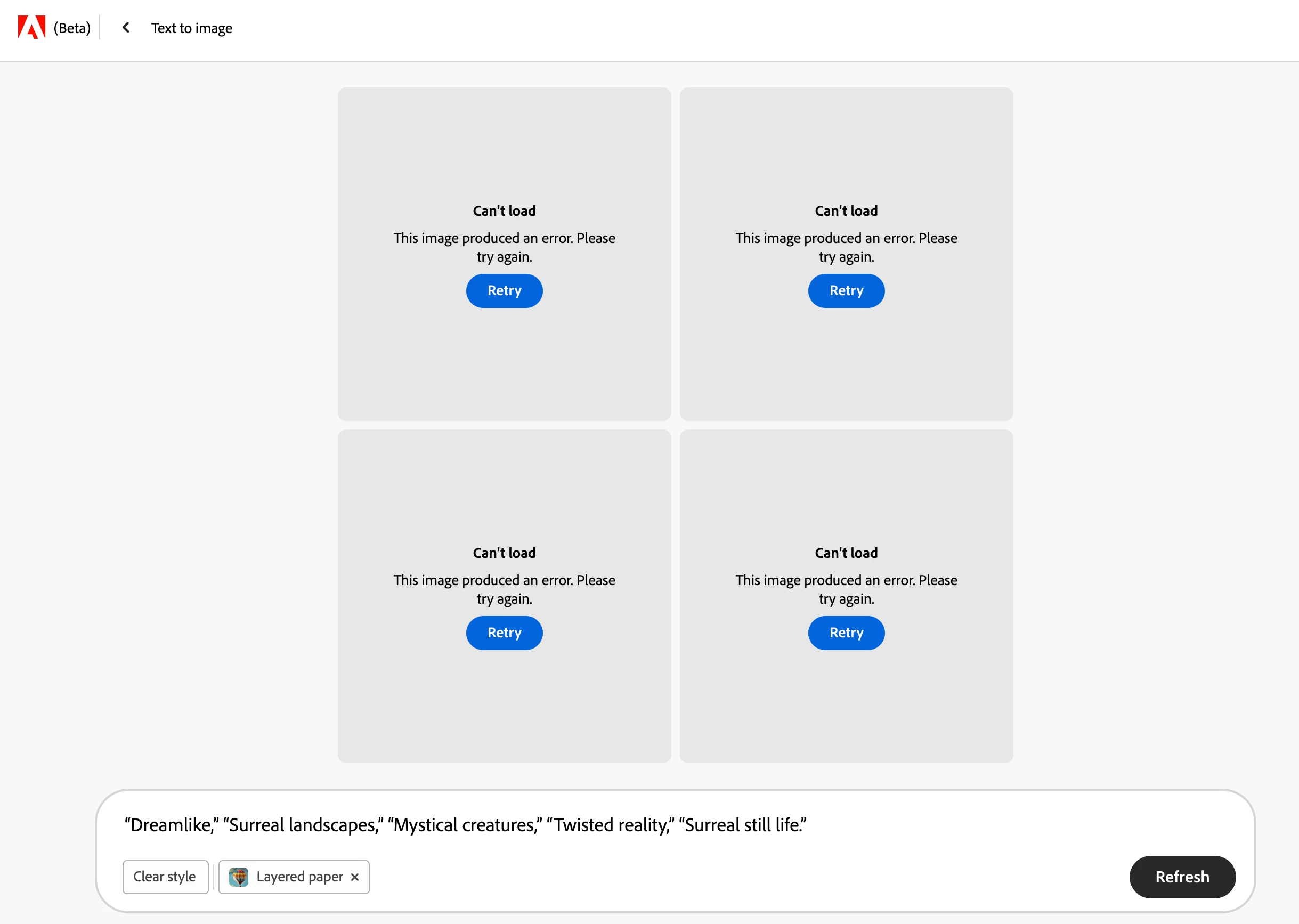This screenshot has width=1299, height=924.
Task: Click into the Dreamlike prompt text field
Action: pos(465,825)
